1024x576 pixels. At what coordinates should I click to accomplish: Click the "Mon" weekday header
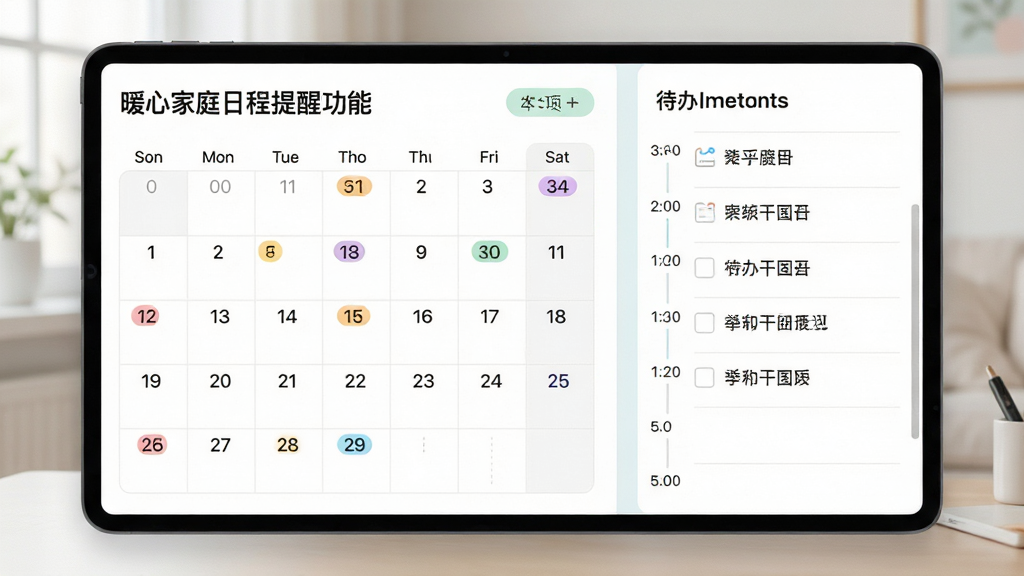217,157
